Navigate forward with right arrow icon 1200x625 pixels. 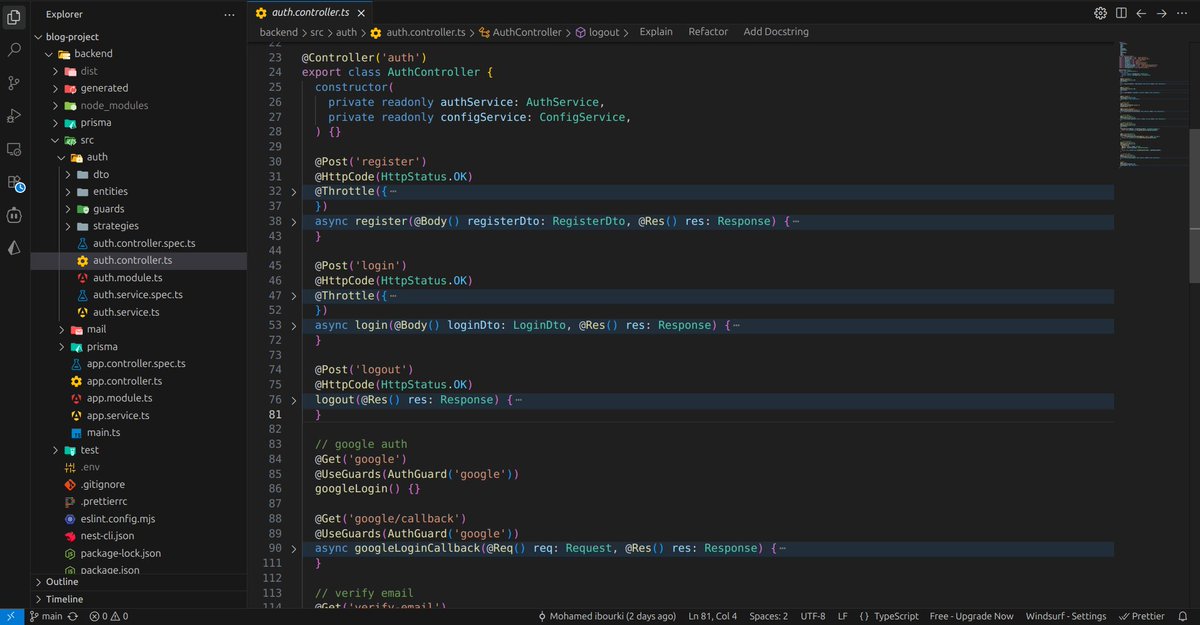(x=1162, y=13)
